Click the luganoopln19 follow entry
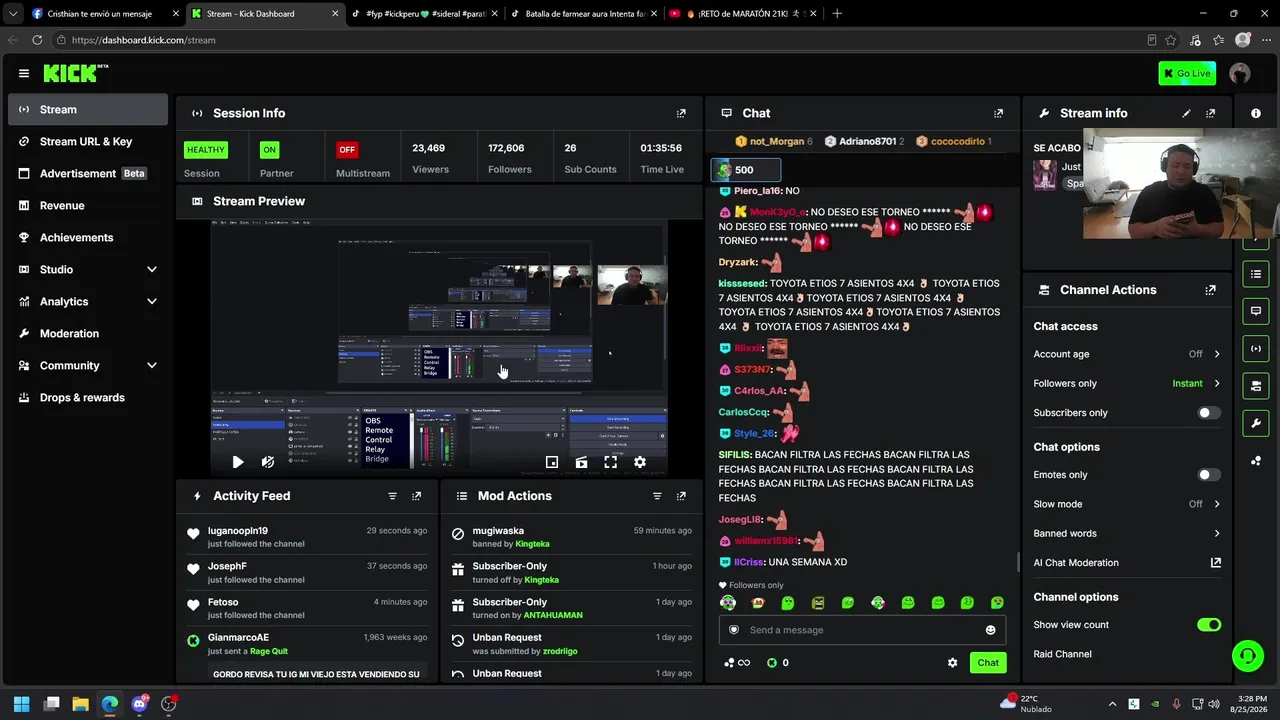This screenshot has height=720, width=1280. point(307,537)
